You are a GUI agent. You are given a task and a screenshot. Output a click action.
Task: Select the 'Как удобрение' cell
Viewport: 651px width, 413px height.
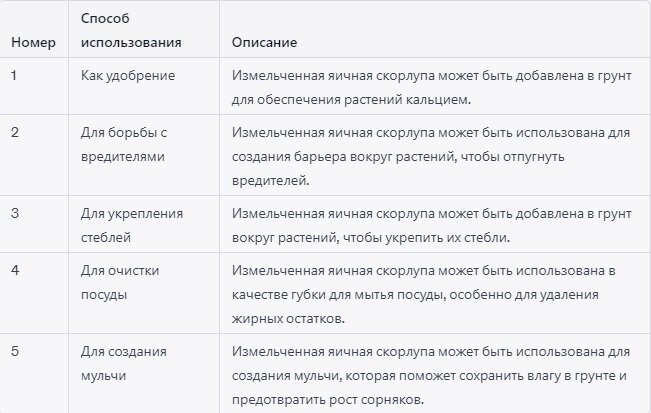point(128,75)
